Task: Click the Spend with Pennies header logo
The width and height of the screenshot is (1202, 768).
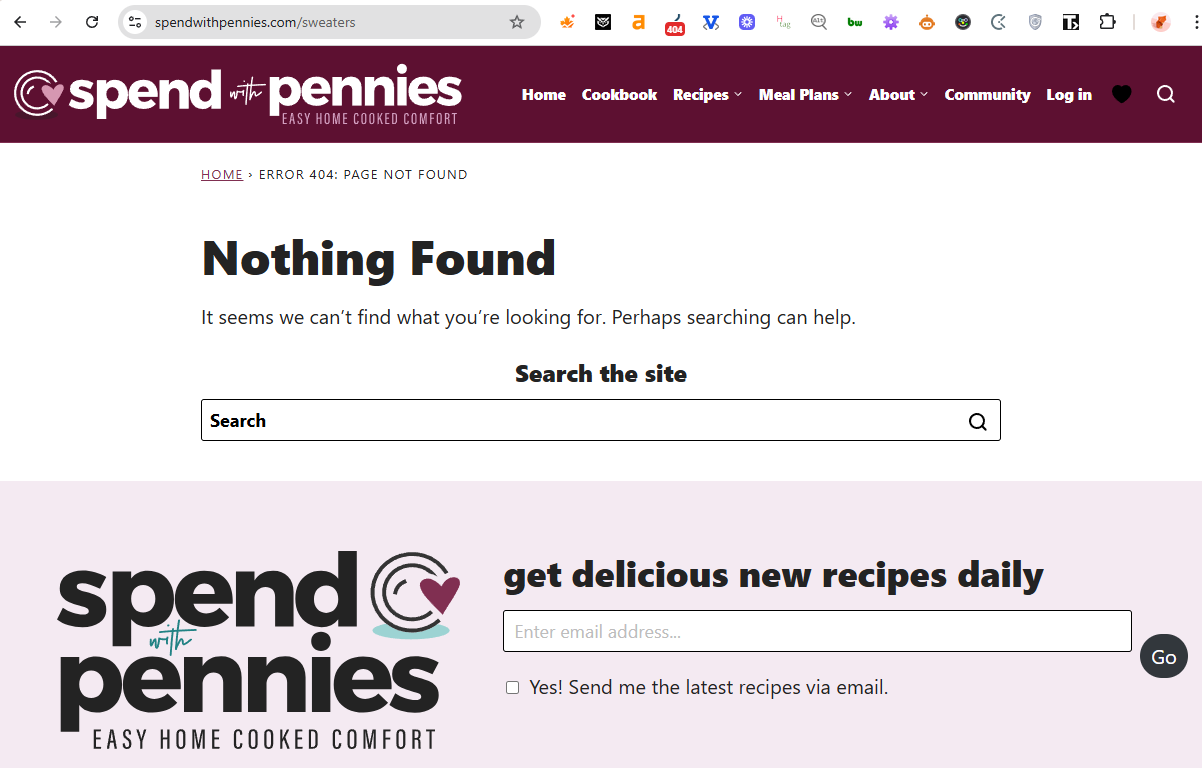Action: click(238, 94)
